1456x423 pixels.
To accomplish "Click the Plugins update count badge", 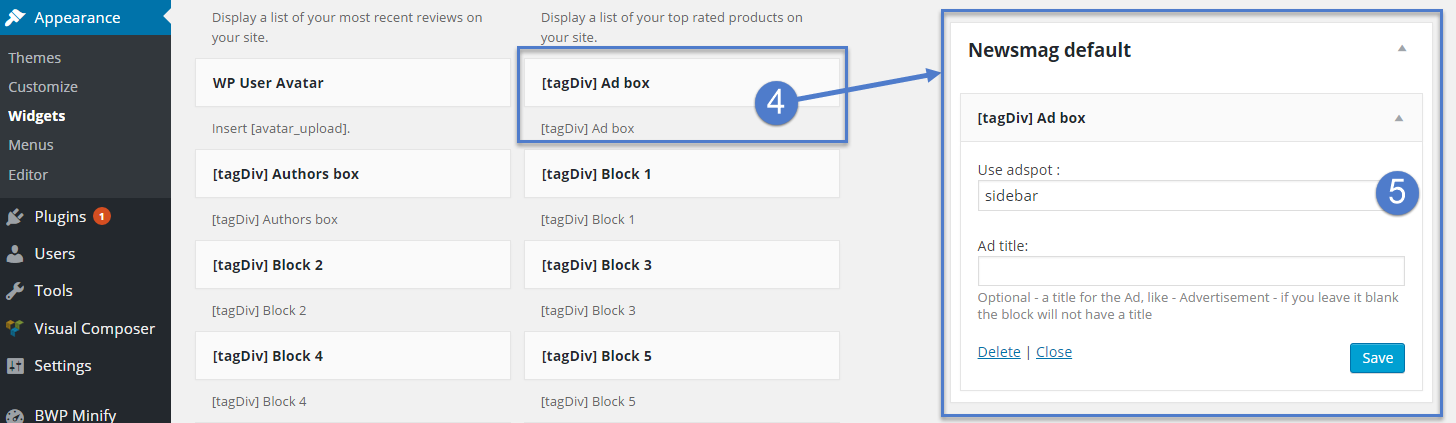I will point(102,216).
